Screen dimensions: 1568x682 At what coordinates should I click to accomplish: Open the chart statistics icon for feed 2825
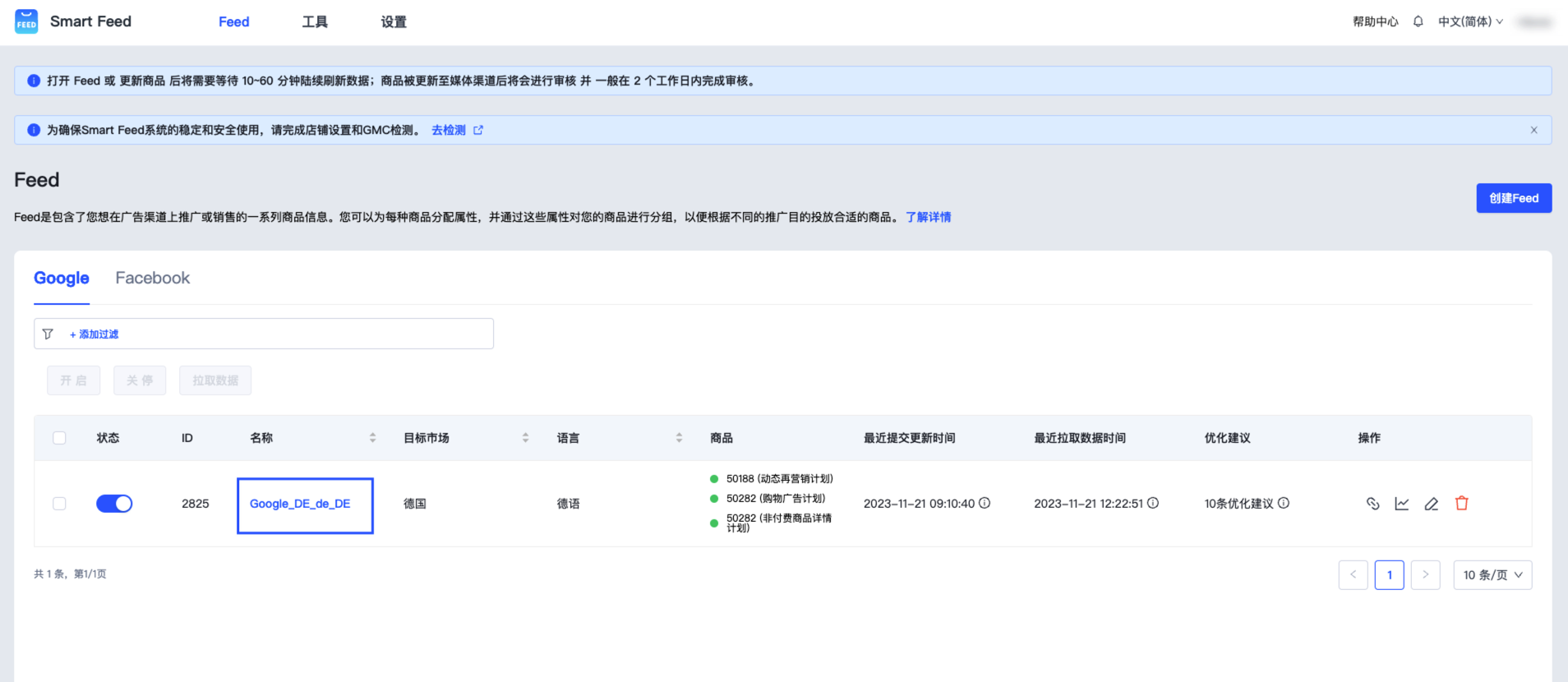click(1402, 504)
